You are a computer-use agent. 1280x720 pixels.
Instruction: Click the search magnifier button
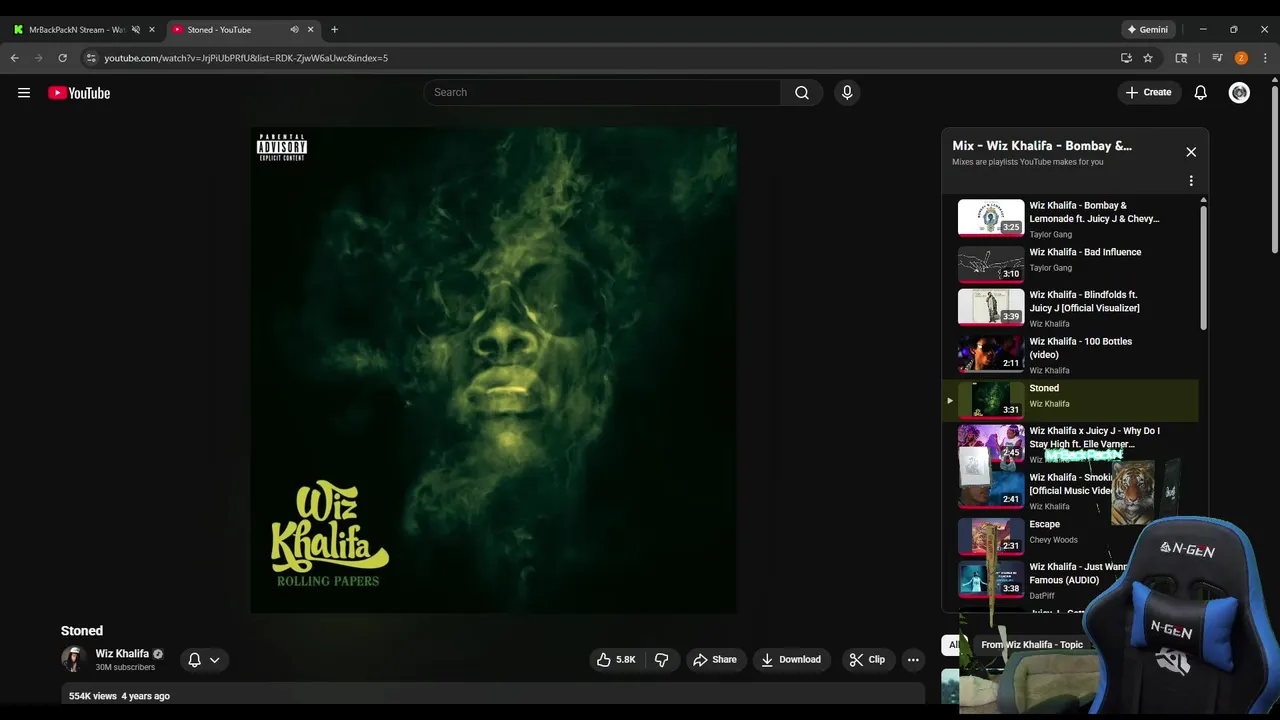click(x=802, y=93)
